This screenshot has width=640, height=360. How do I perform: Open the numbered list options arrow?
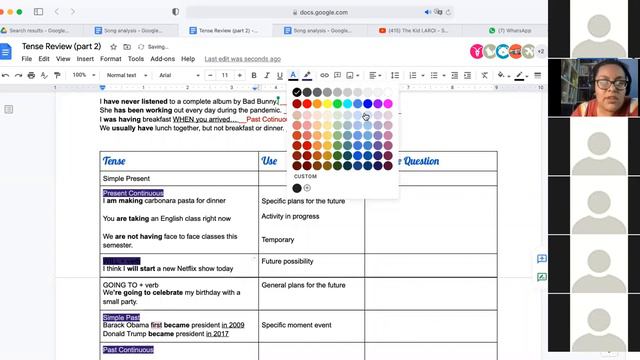[423, 76]
